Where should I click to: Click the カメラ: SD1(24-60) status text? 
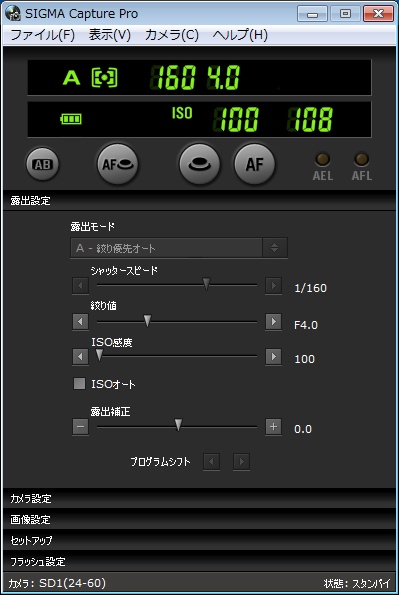tap(57, 583)
